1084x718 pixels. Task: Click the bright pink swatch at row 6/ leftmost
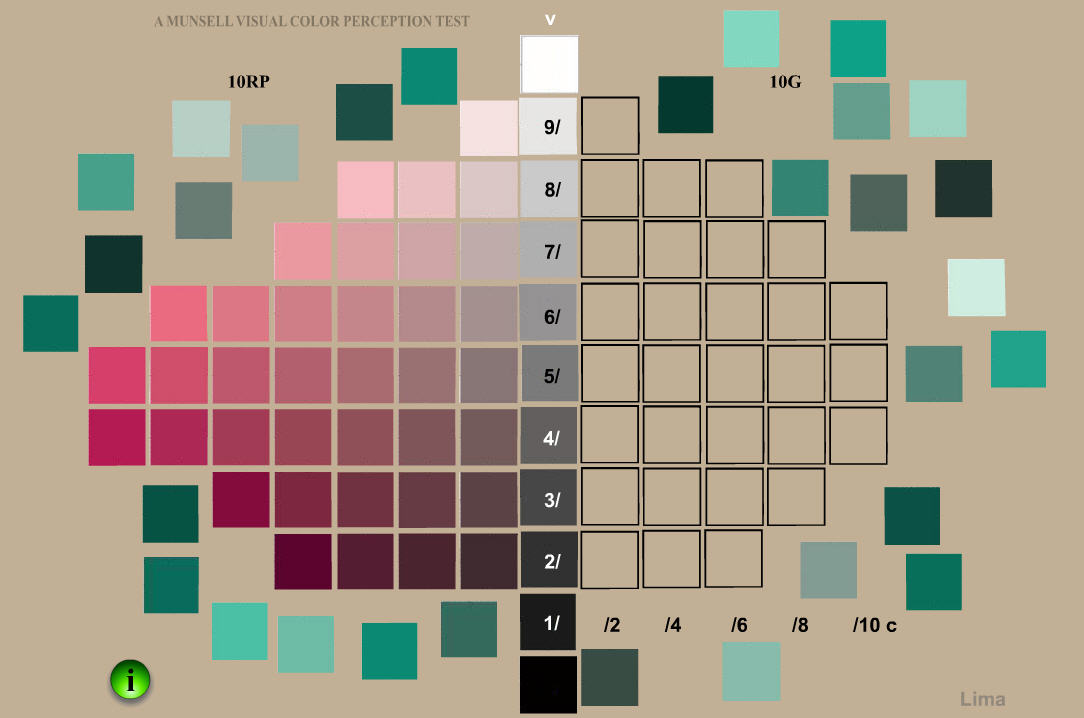click(x=181, y=312)
